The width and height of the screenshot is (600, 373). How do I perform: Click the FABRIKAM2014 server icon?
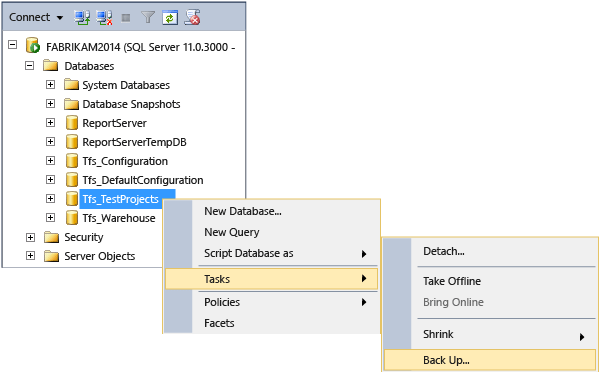33,46
